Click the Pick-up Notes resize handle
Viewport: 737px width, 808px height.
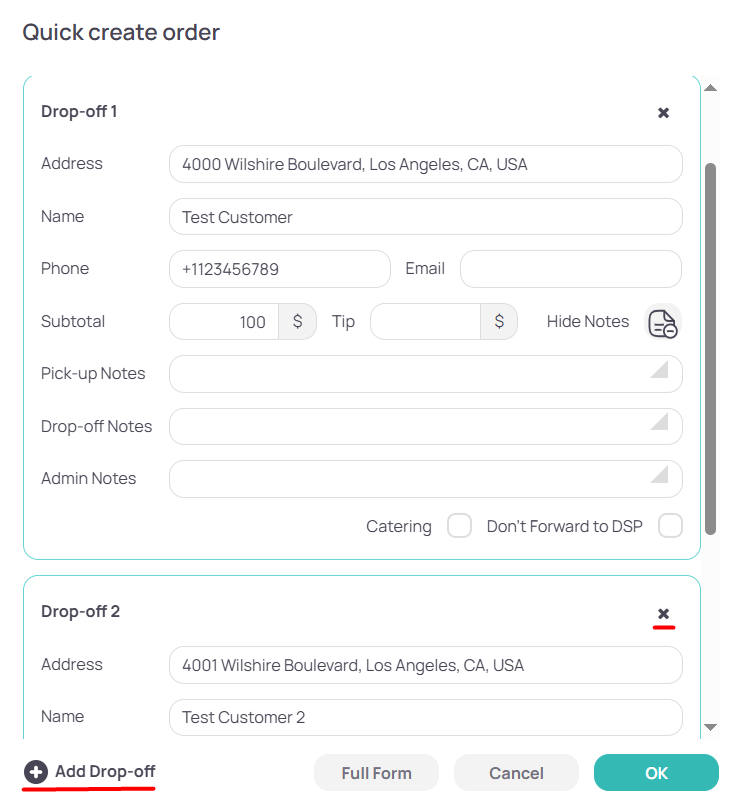(x=659, y=369)
